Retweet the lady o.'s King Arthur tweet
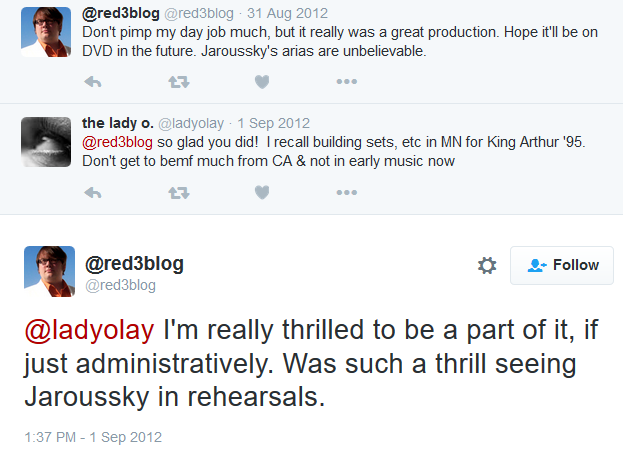The width and height of the screenshot is (623, 455). pos(179,193)
